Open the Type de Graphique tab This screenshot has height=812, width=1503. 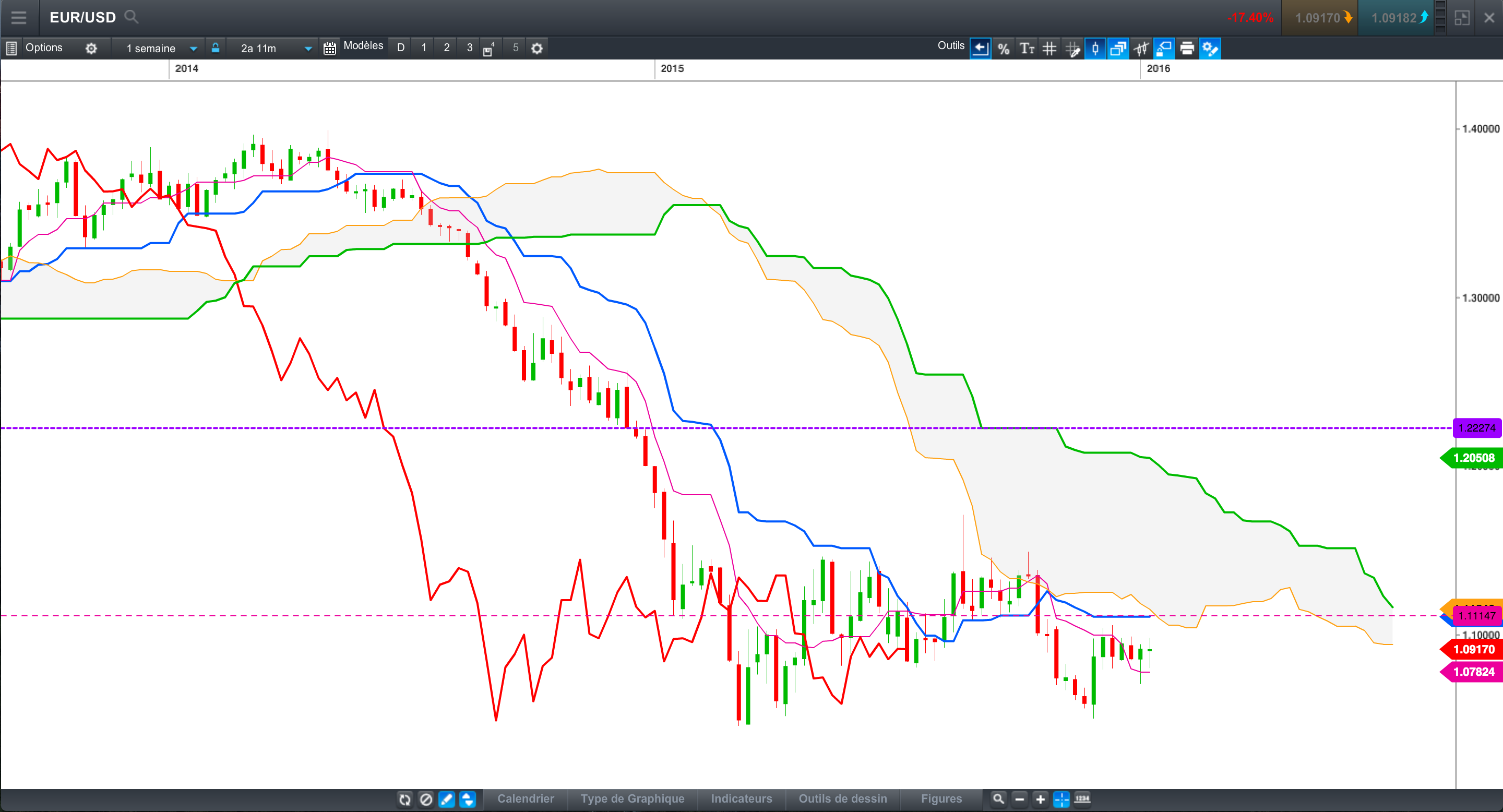click(632, 798)
